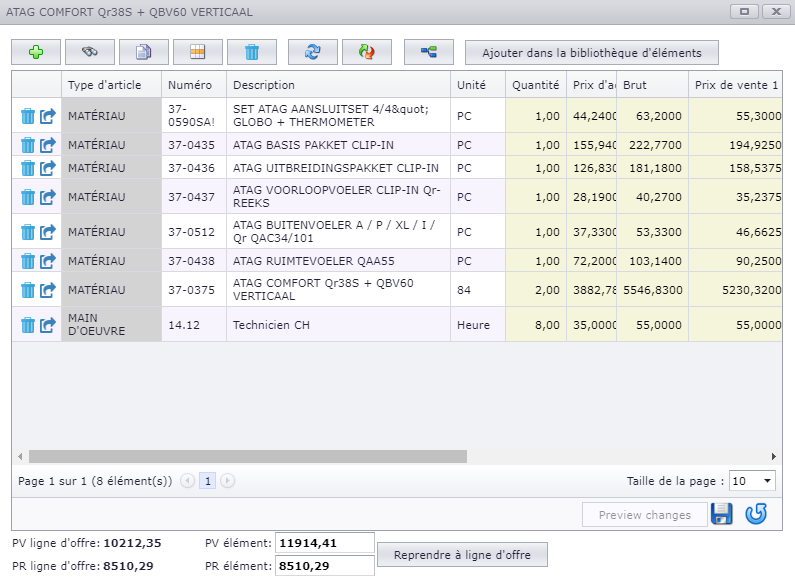Delete the Technicien CH row
The height and width of the screenshot is (586, 795).
coord(28,325)
